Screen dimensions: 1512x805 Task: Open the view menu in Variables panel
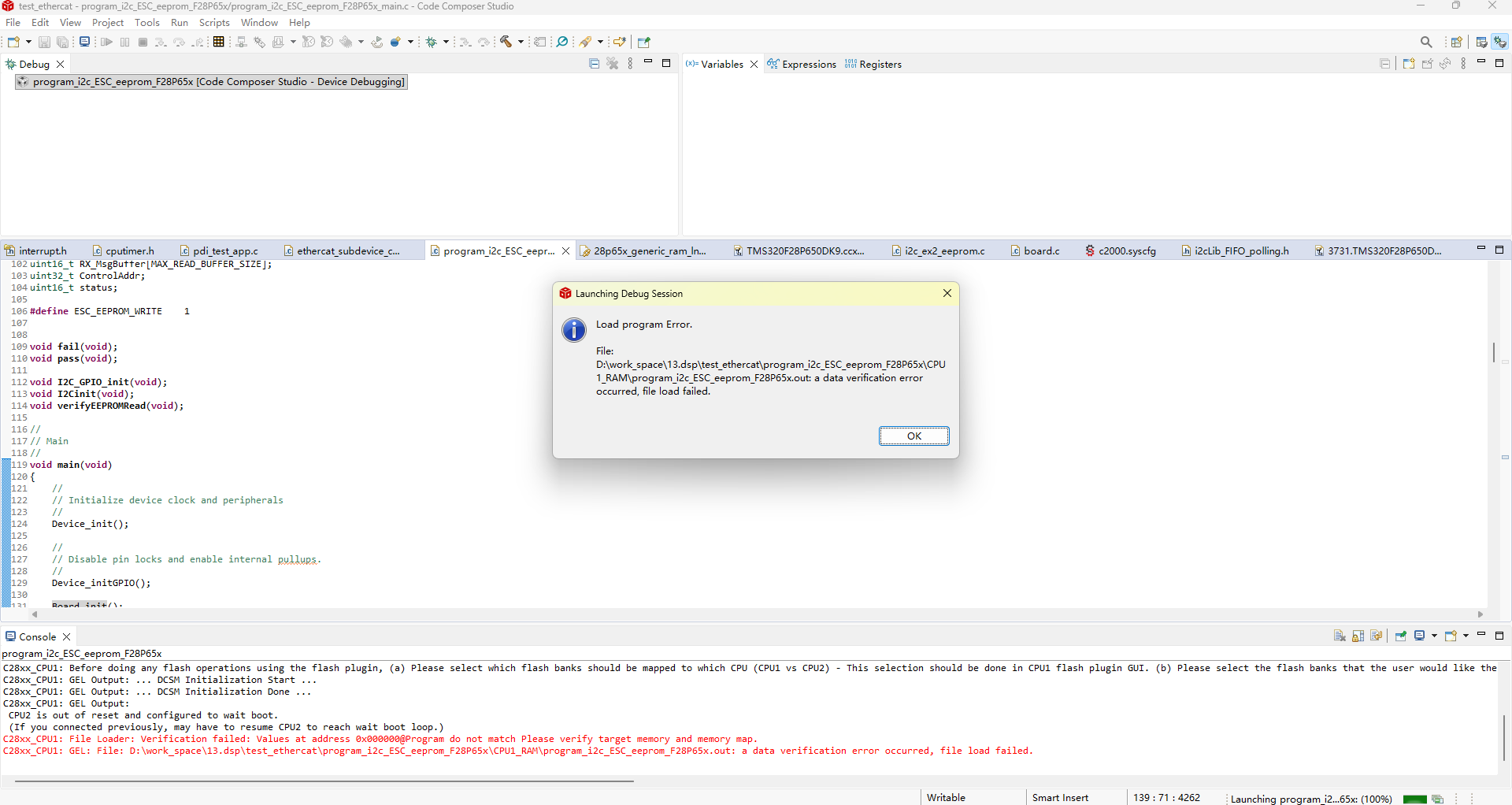click(1463, 64)
